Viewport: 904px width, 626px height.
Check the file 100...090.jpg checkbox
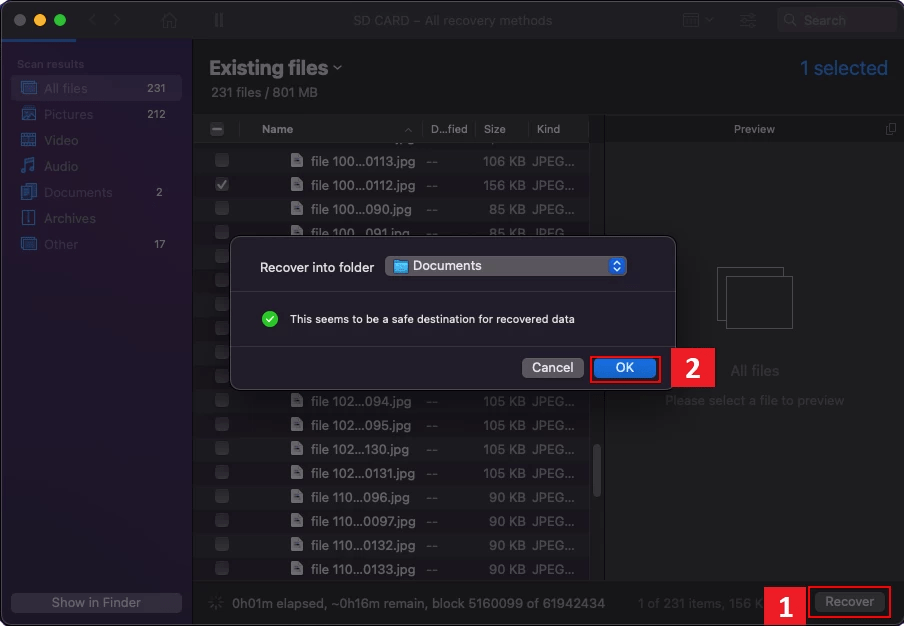coord(222,208)
